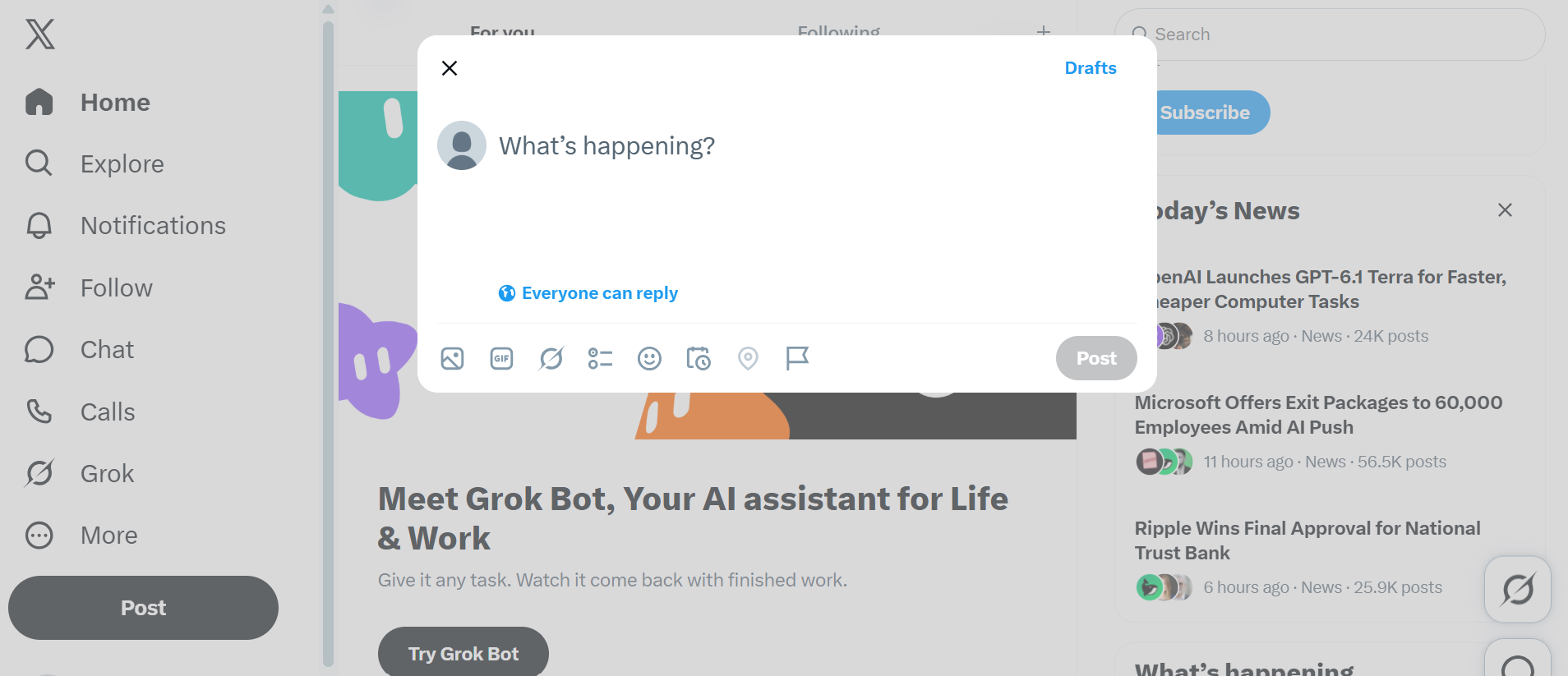Click the X logo in the sidebar
Screen dimensions: 1568x676
pyautogui.click(x=39, y=34)
